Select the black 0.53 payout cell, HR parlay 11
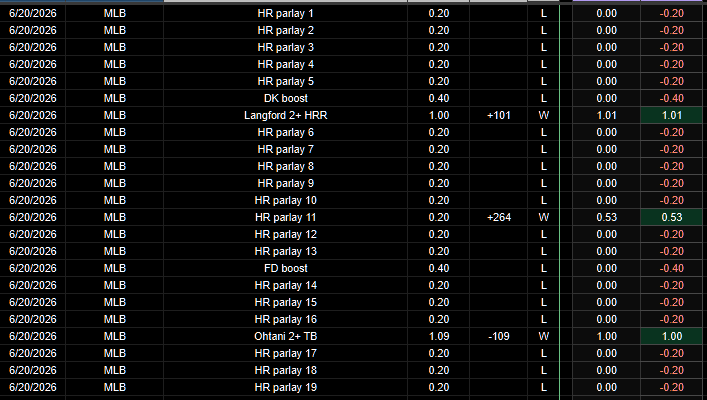The width and height of the screenshot is (707, 400). tap(606, 217)
